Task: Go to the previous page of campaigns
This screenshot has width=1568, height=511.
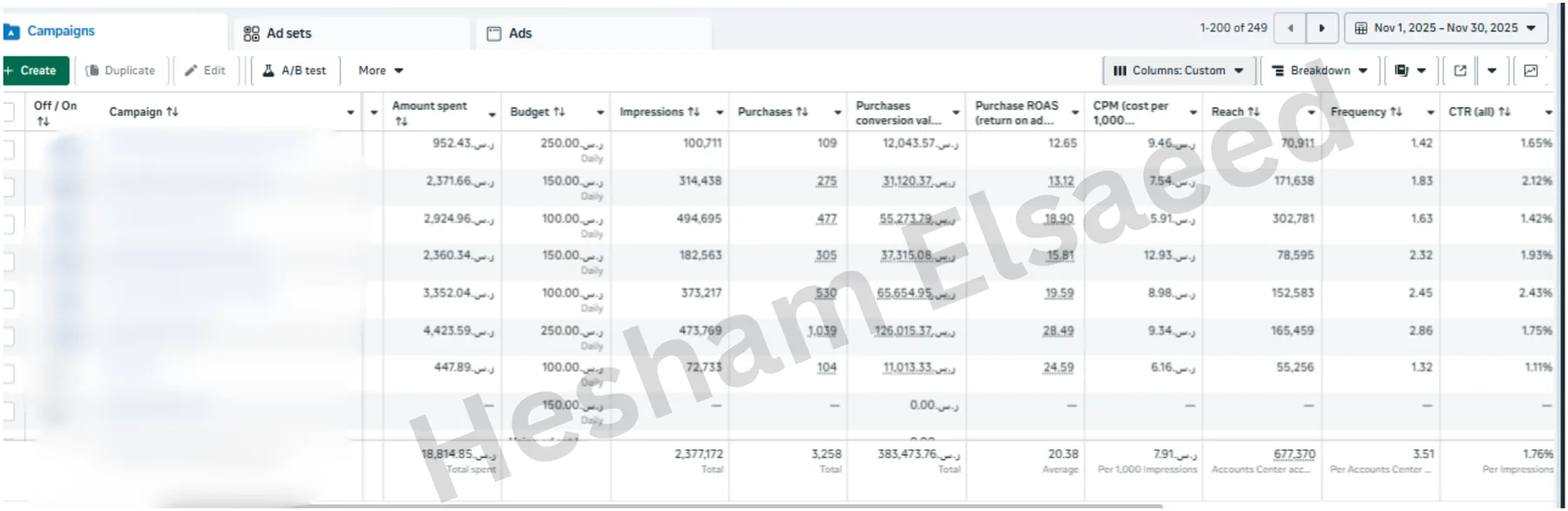Action: (1290, 28)
